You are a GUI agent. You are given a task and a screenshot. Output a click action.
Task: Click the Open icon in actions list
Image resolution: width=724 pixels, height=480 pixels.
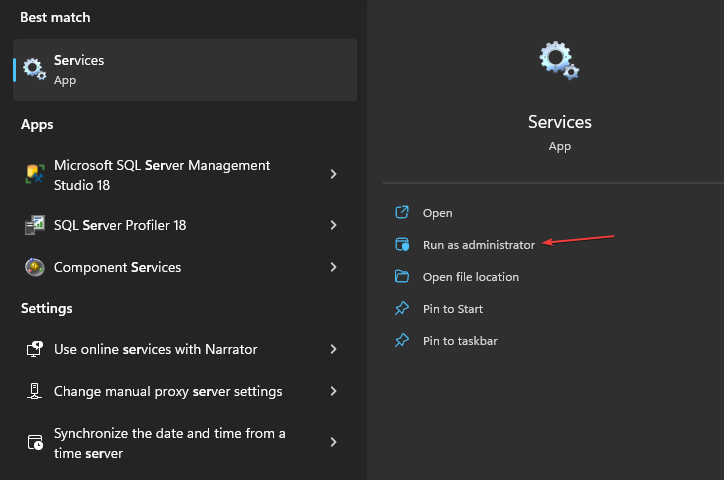[x=402, y=212]
